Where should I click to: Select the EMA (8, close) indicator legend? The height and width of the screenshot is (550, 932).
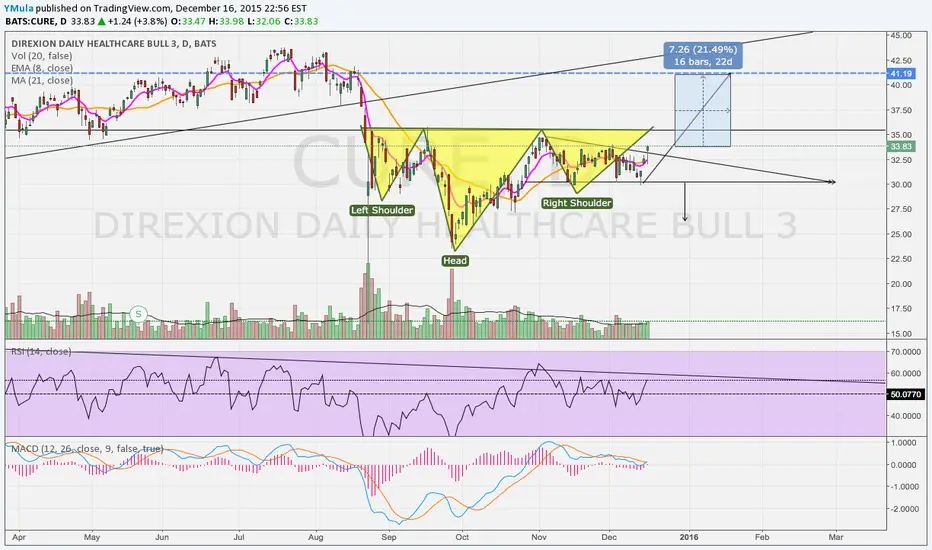[42, 68]
